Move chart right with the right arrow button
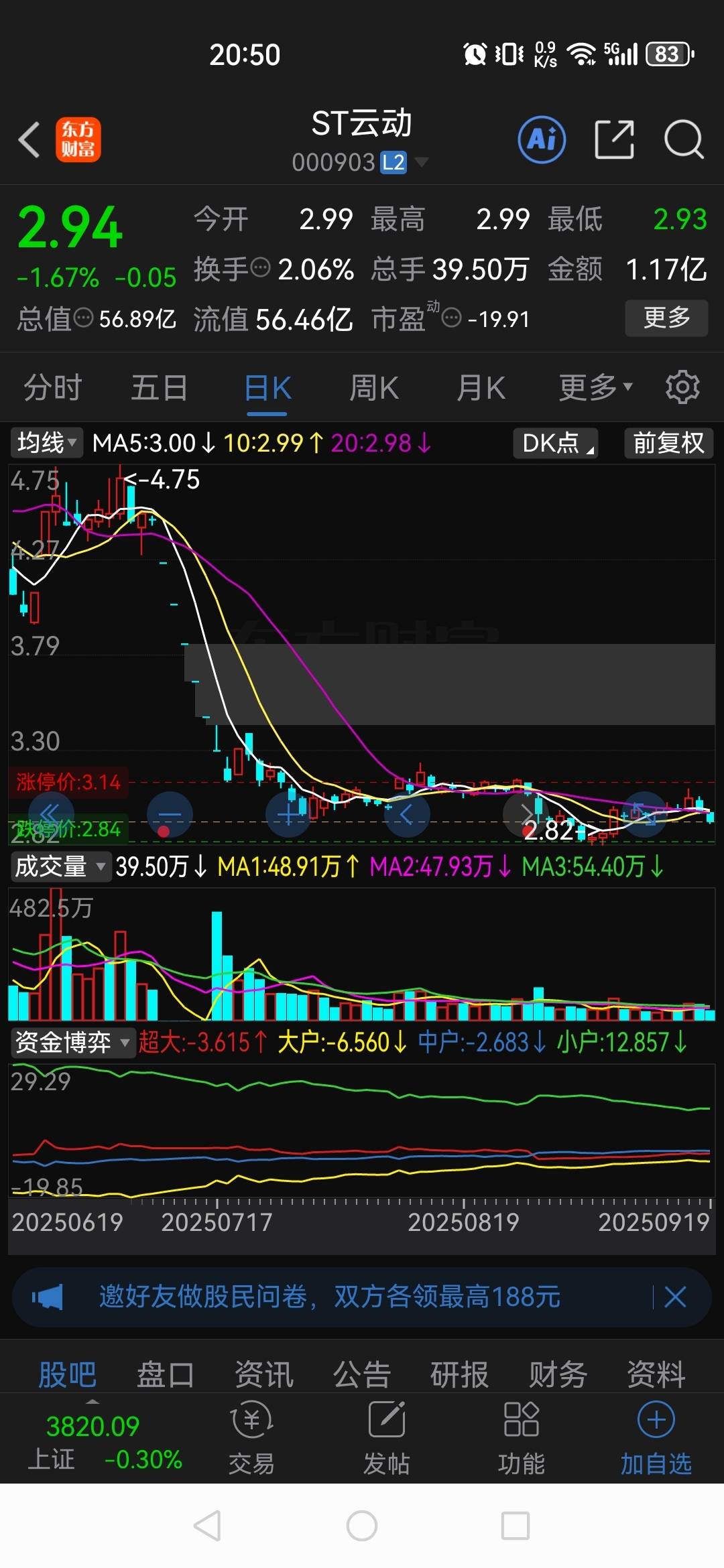Screen dimensions: 724x1568 click(x=526, y=813)
